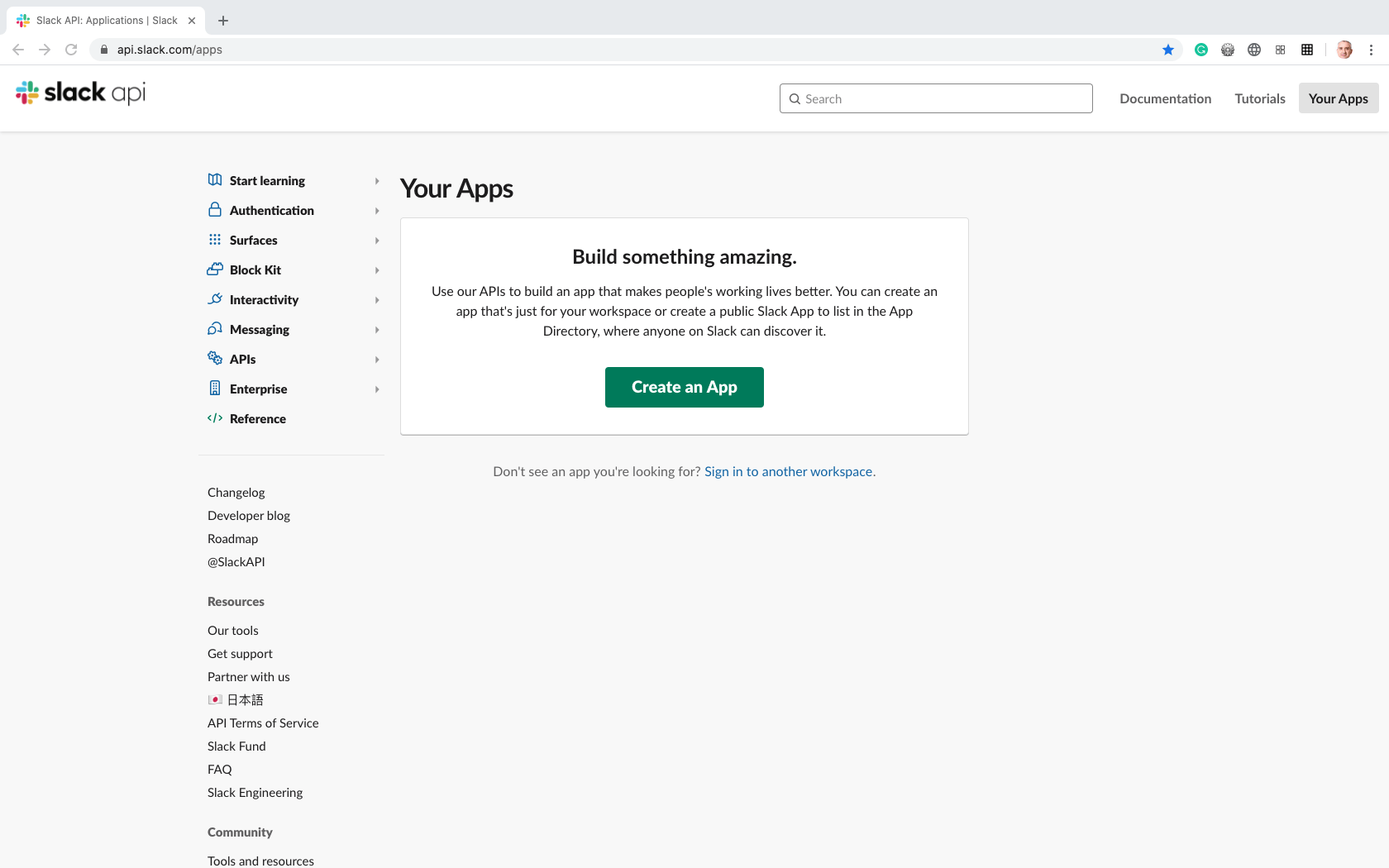Open the Chrome three-dot menu
Viewport: 1389px width, 868px height.
1371,50
